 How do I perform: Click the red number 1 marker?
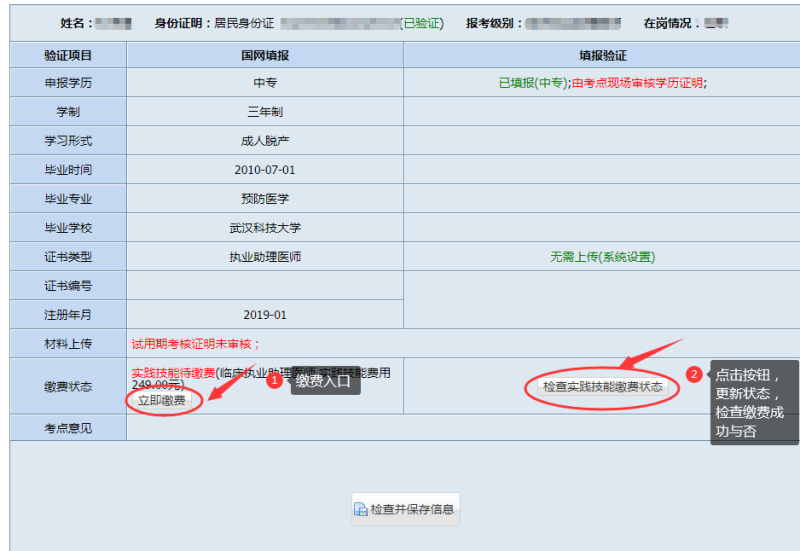pyautogui.click(x=274, y=381)
